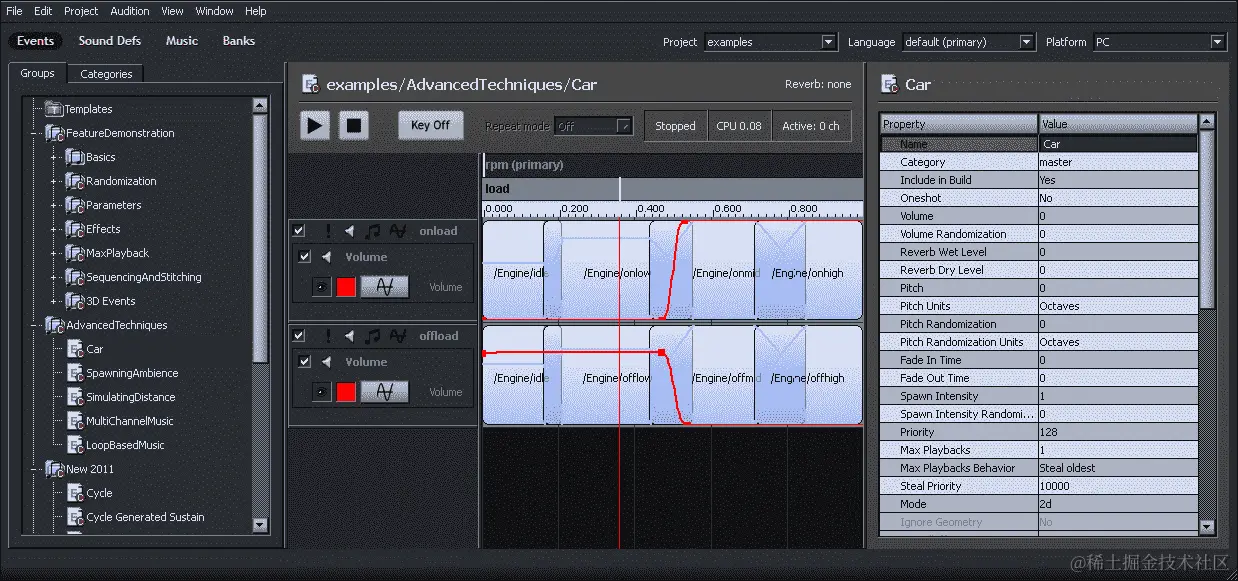Click the offload layer speaker icon
Image resolution: width=1238 pixels, height=581 pixels.
pos(350,336)
